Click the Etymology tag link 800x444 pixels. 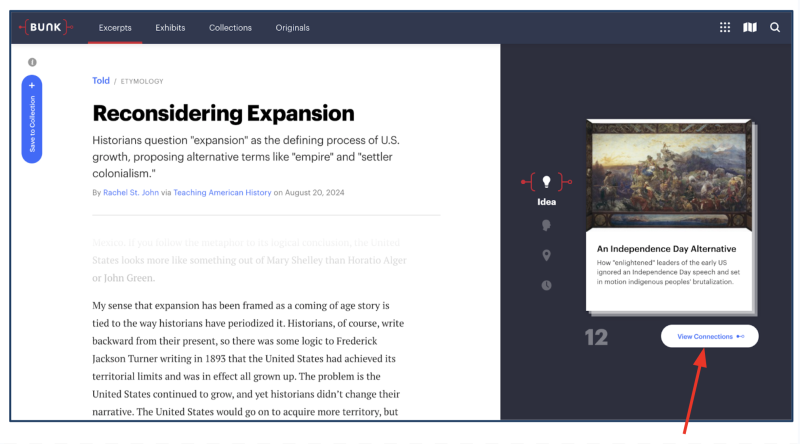click(x=143, y=82)
